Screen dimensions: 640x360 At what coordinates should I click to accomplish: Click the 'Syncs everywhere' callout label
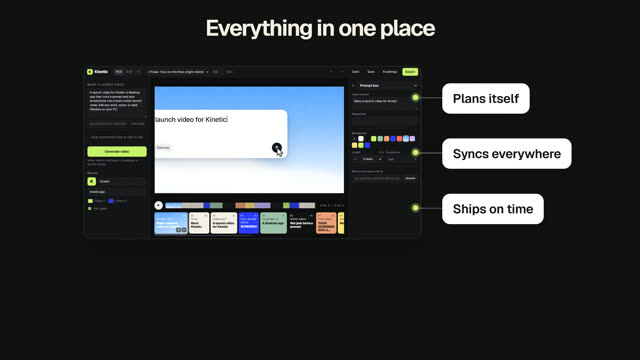(x=507, y=153)
